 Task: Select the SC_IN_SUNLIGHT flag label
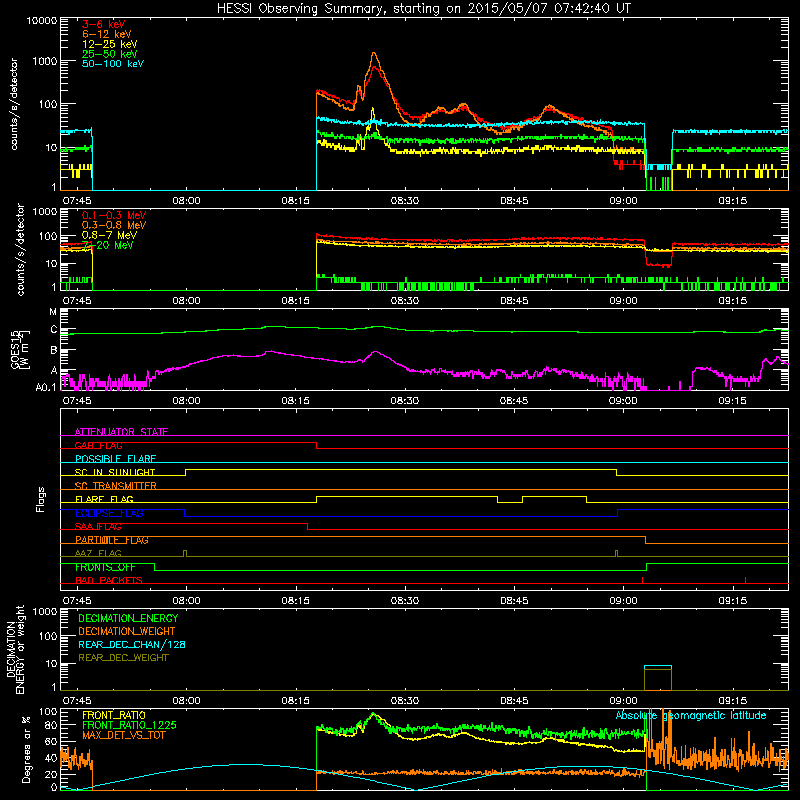(115, 472)
